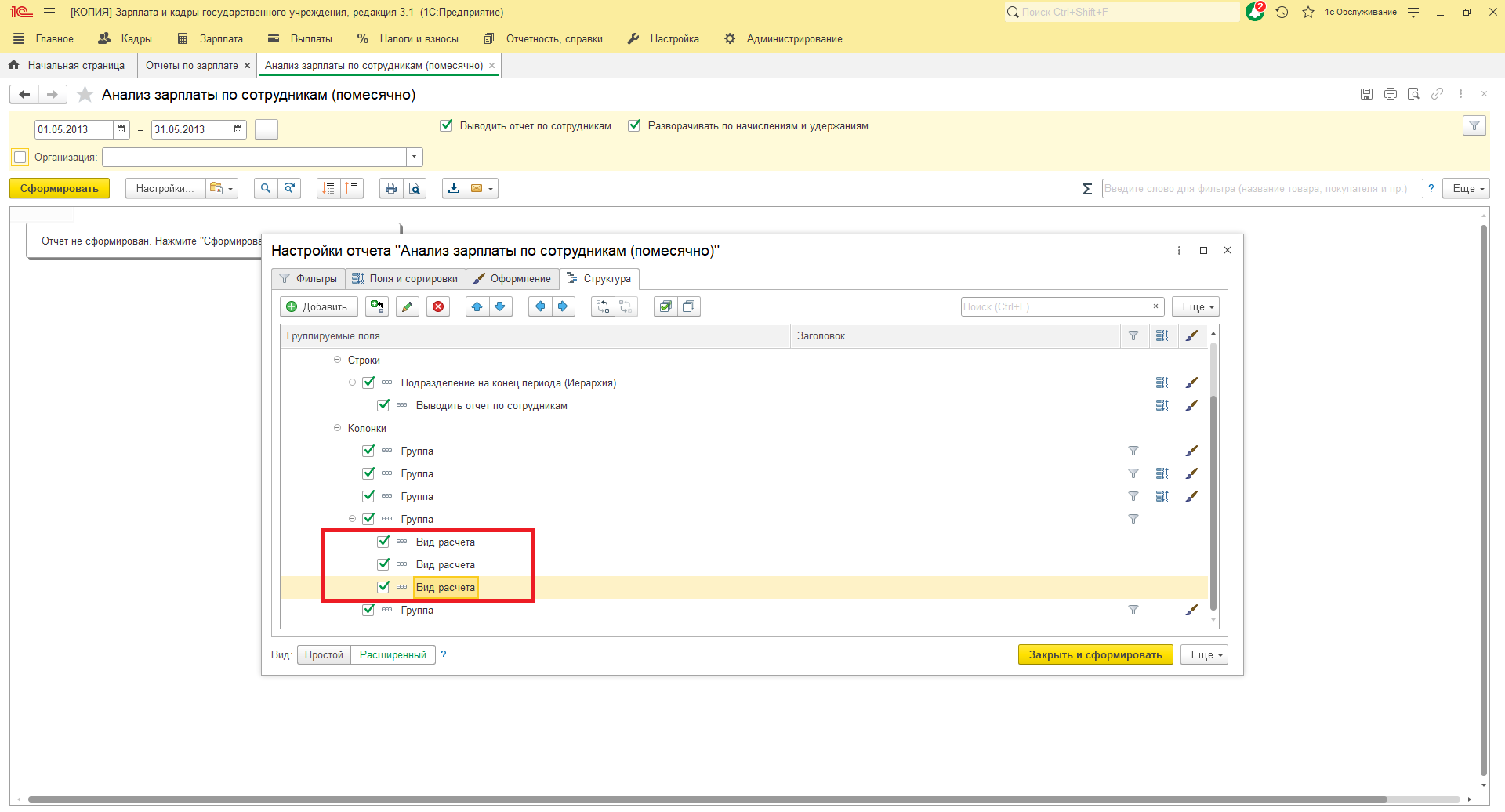Uncheck the highlighted 'Вид расчета' row checkbox
The image size is (1505, 812).
383,587
